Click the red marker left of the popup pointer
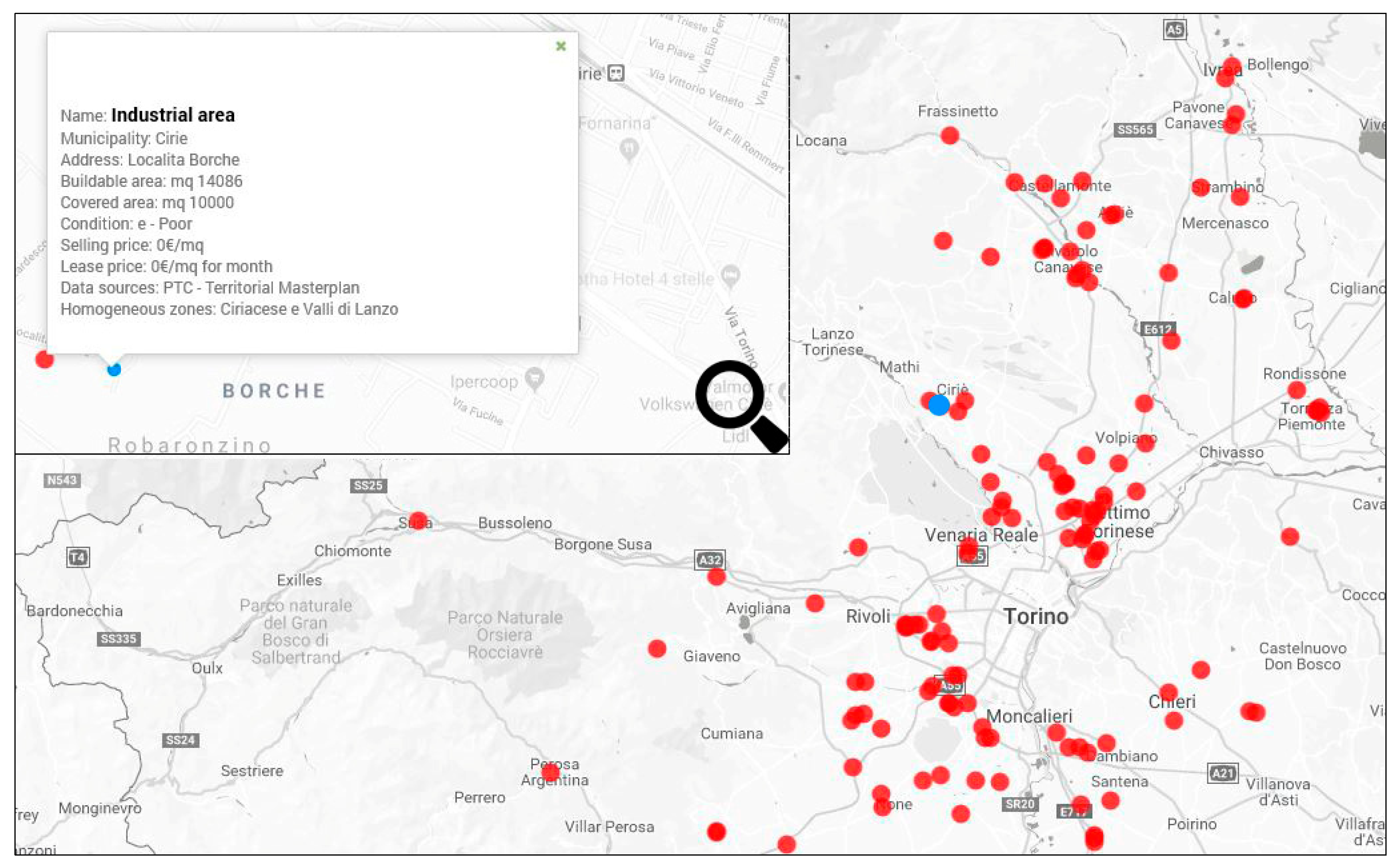Screen dimensions: 1399x868 (44, 359)
